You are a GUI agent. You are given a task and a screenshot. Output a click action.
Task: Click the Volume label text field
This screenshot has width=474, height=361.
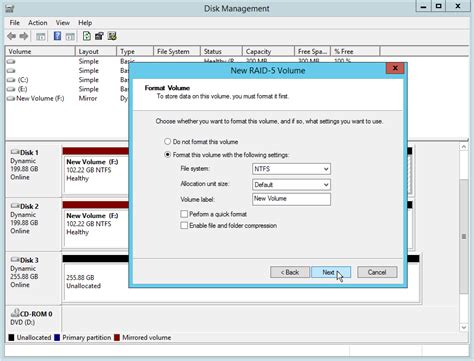[x=291, y=199]
